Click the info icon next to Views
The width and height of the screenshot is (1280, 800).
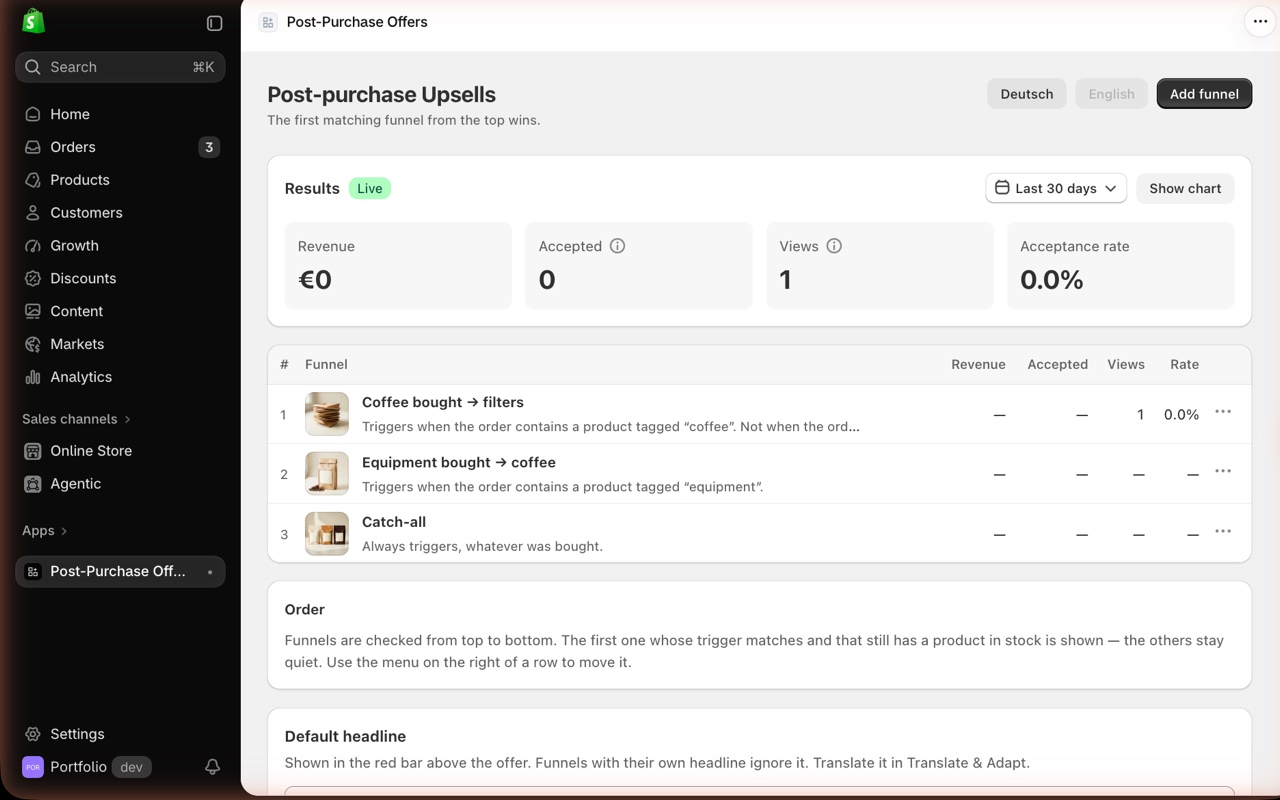point(834,246)
